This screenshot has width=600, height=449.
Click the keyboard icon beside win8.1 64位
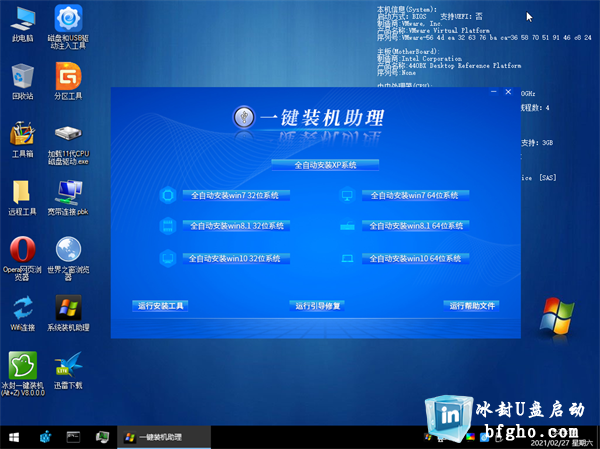pyautogui.click(x=347, y=226)
